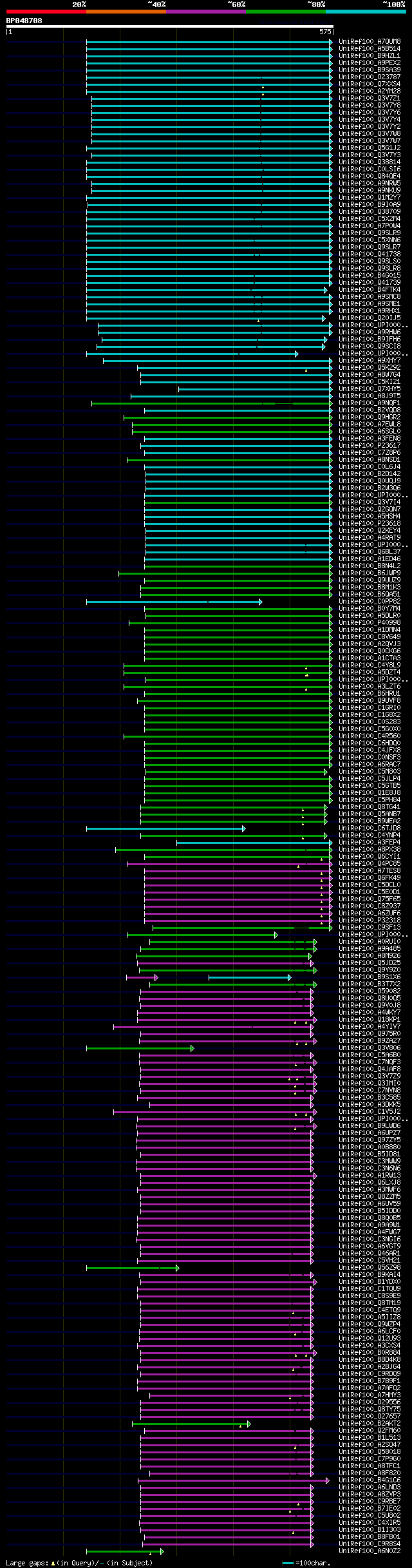Viewport: 412px width, 1568px height.
Task: Select the UniRef100_Q20IJ5 label
Action: (370, 318)
